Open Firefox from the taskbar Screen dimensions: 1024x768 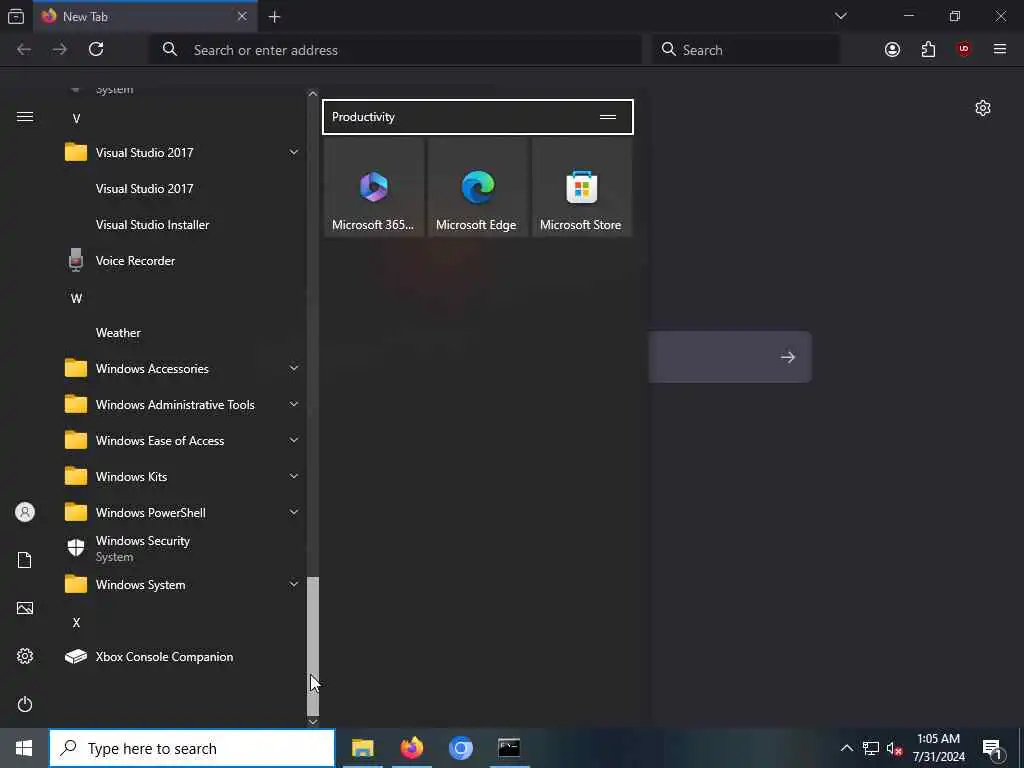pyautogui.click(x=411, y=748)
